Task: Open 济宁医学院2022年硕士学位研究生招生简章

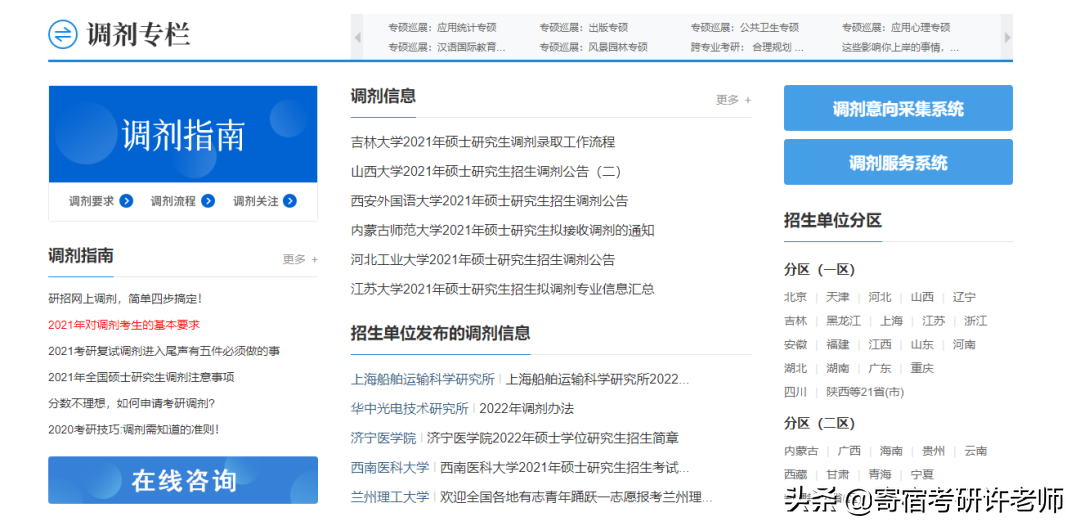Action: (x=553, y=438)
